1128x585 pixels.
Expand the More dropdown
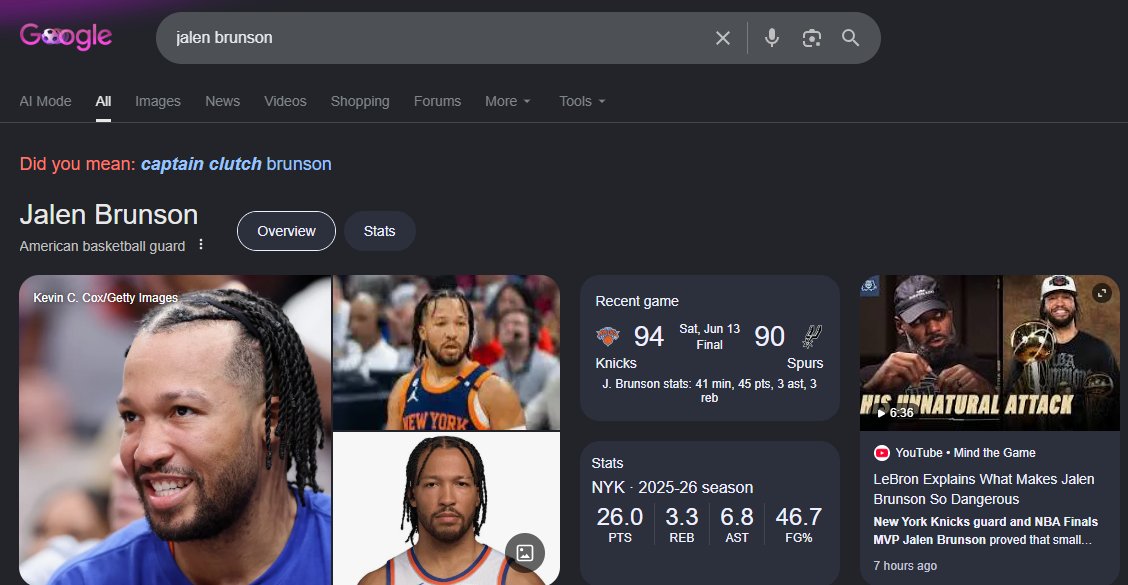(x=508, y=101)
